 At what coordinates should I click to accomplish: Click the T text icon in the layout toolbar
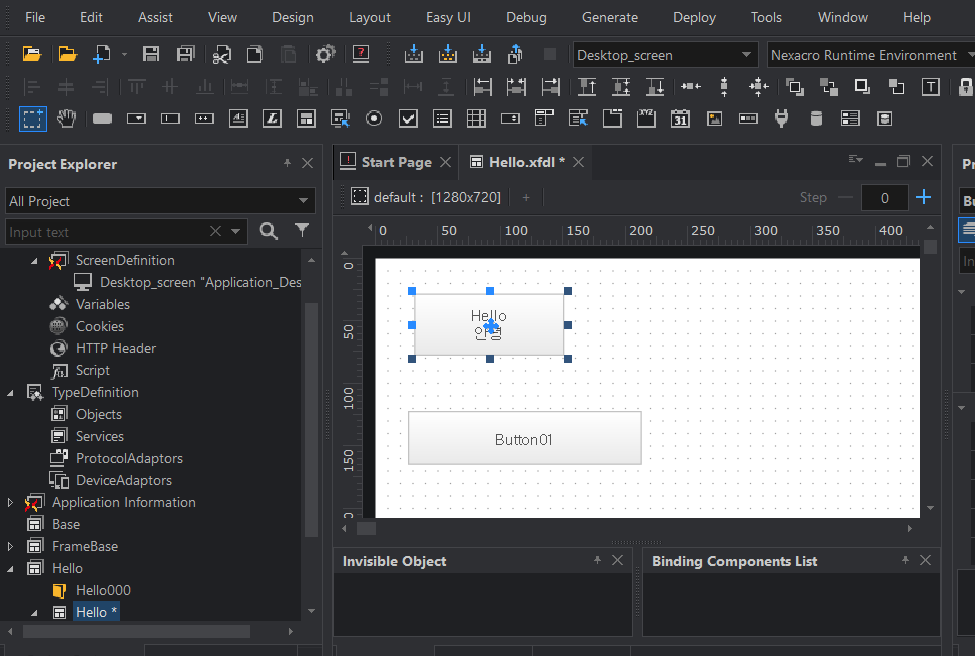tap(930, 86)
